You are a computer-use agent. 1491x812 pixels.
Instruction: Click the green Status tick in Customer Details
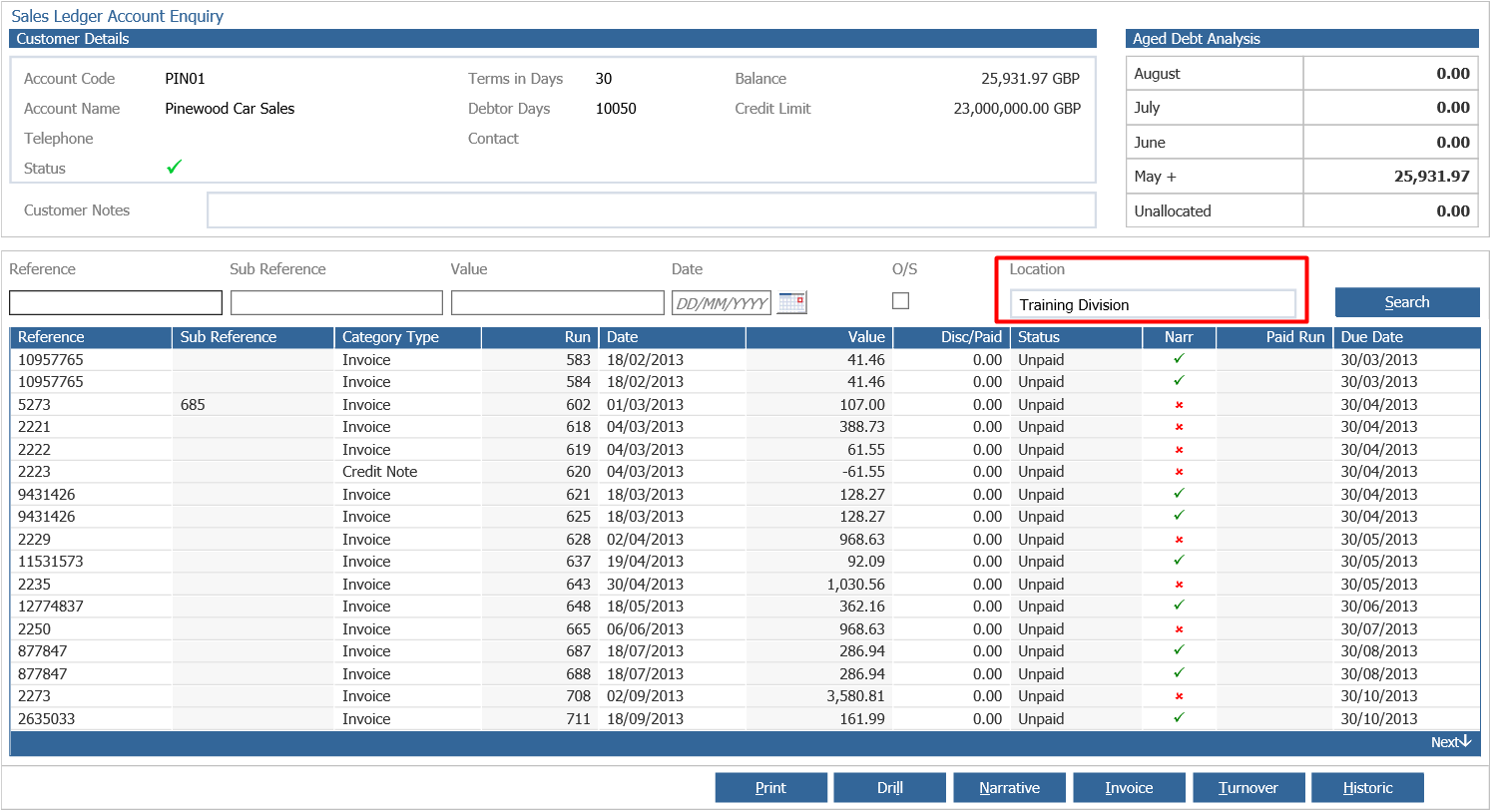click(174, 167)
